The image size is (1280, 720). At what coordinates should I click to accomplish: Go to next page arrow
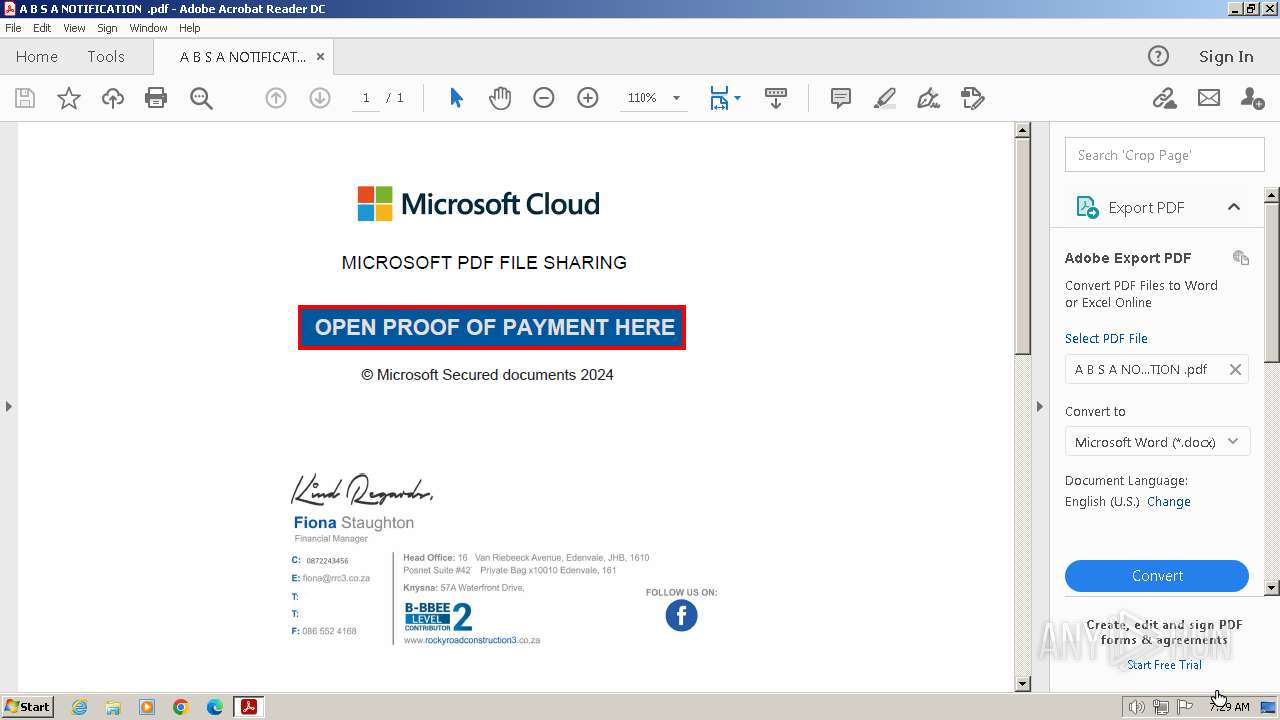point(320,98)
